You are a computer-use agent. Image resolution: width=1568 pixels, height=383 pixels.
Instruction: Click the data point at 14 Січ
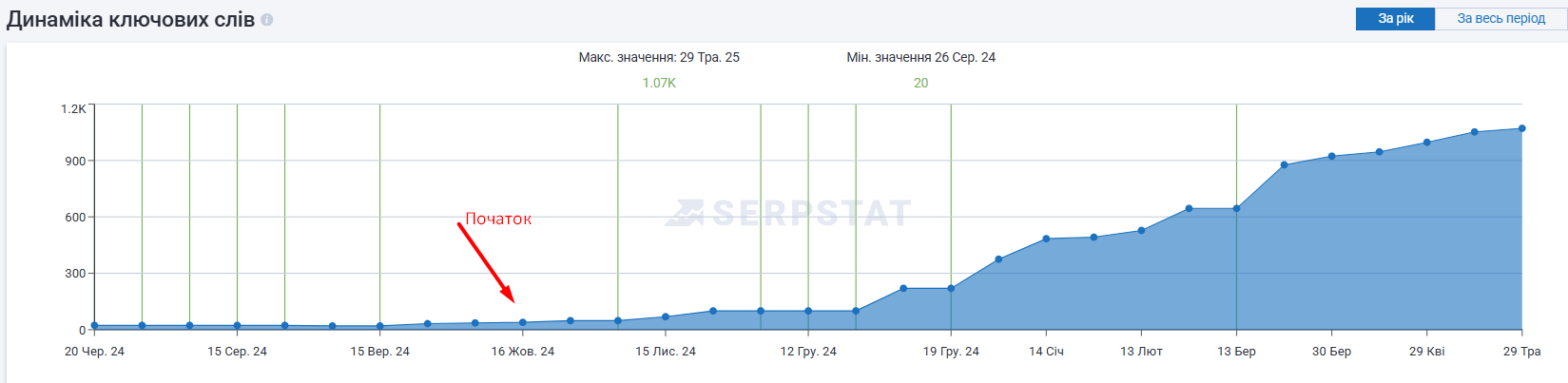pyautogui.click(x=1046, y=239)
